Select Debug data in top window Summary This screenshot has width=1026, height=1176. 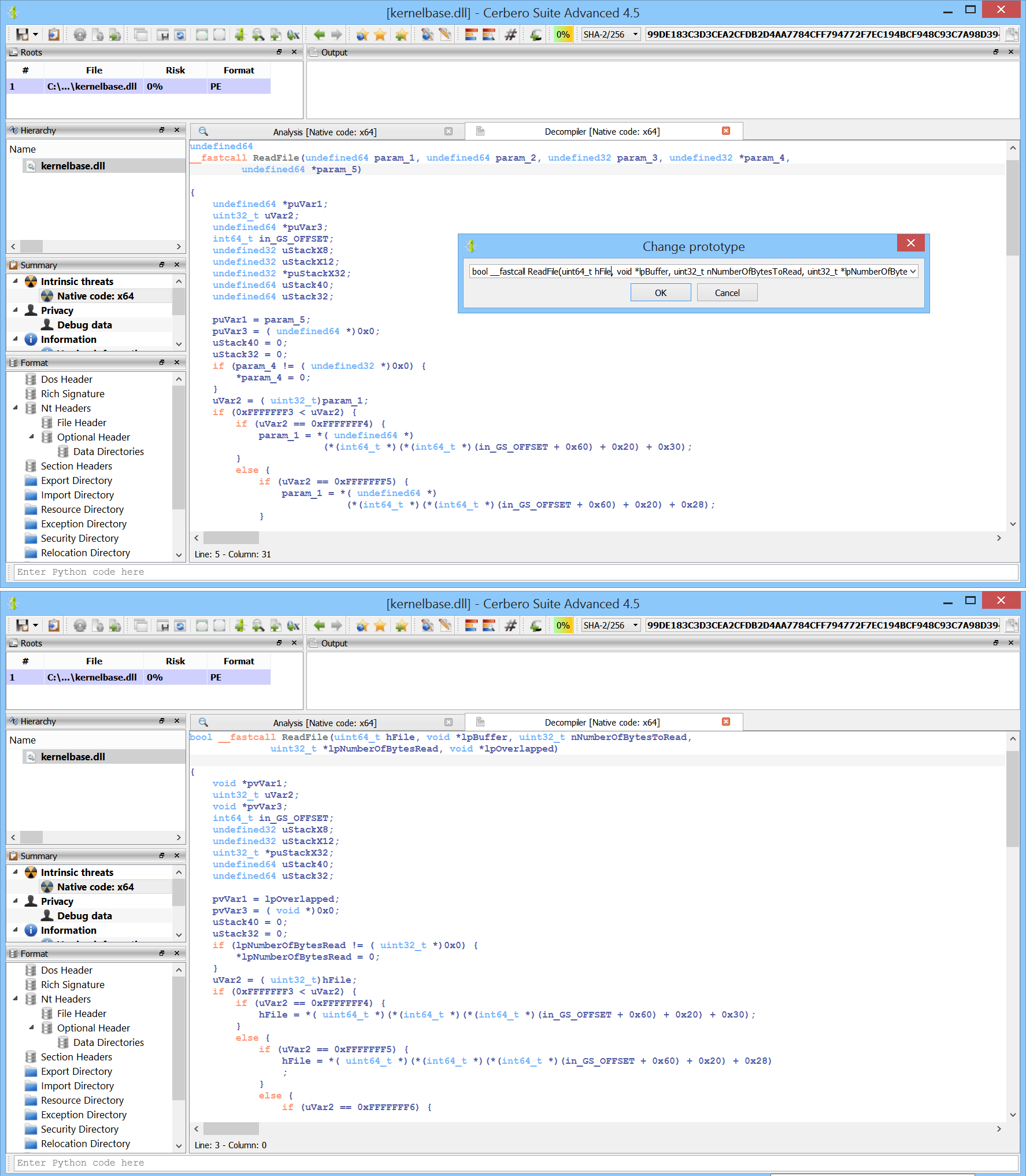pos(84,325)
